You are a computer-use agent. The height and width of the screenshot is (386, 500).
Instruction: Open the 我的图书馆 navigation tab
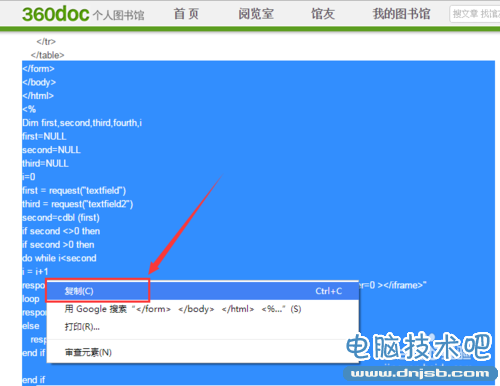401,14
